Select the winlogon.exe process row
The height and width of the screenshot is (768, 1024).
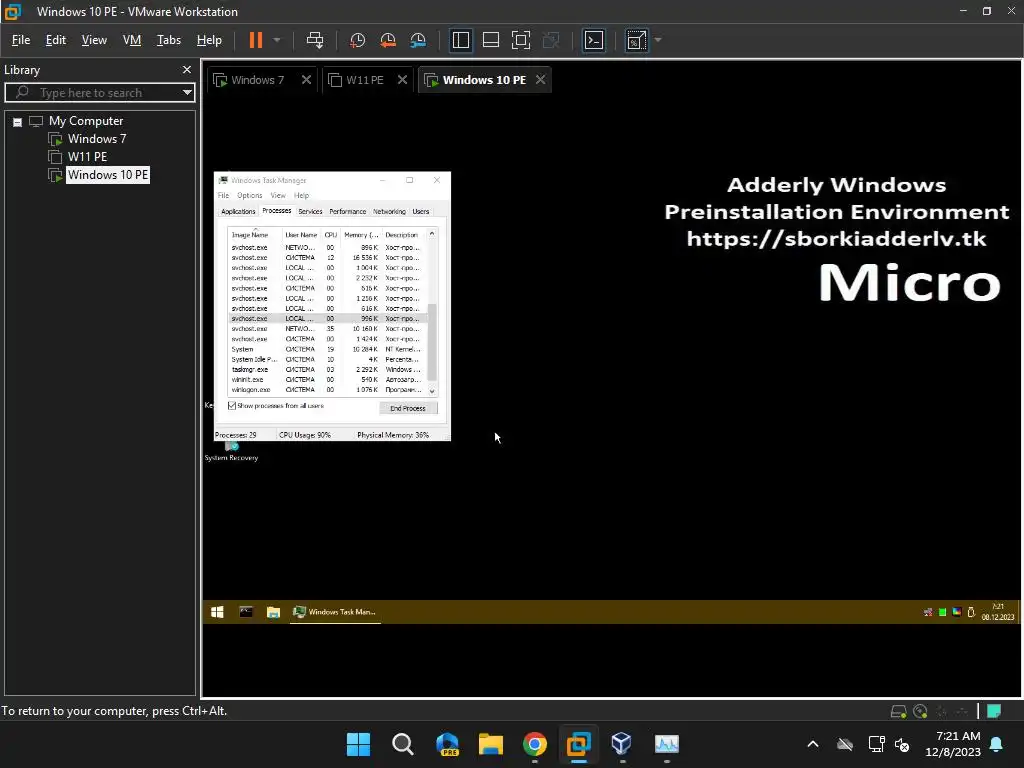327,390
